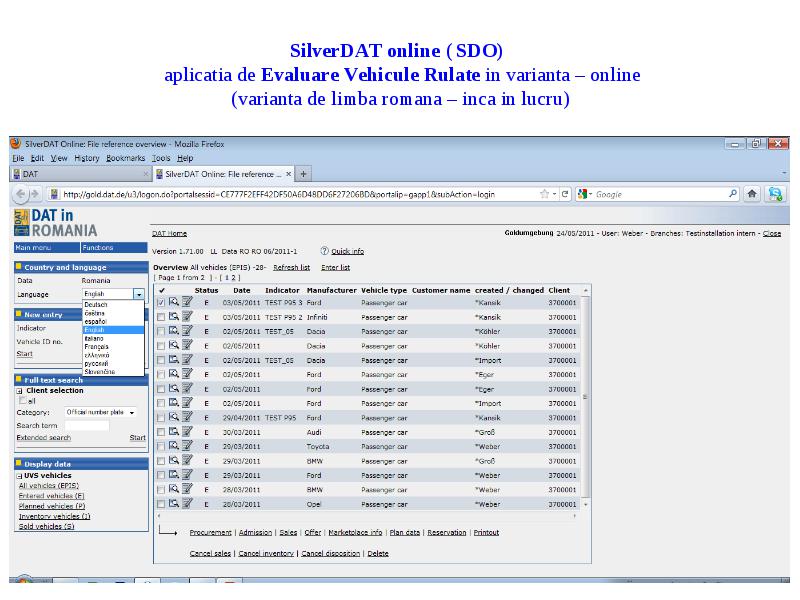
Task: Check the BMW 29/03/2011 row checkbox
Action: coord(161,461)
